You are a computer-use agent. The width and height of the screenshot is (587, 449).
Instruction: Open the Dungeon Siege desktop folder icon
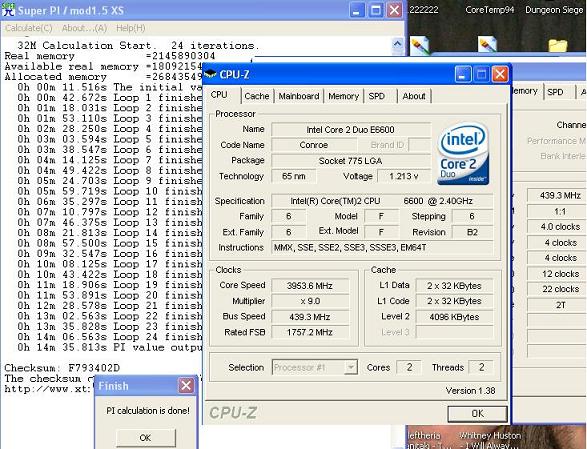558,45
